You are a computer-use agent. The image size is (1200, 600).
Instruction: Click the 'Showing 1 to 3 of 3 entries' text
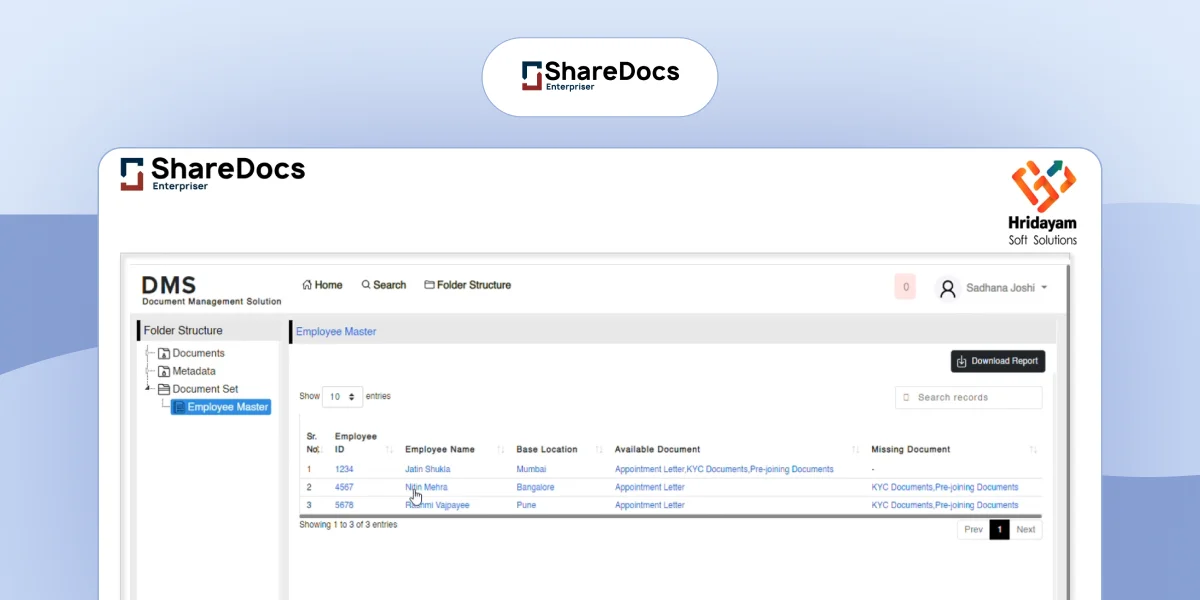[348, 525]
